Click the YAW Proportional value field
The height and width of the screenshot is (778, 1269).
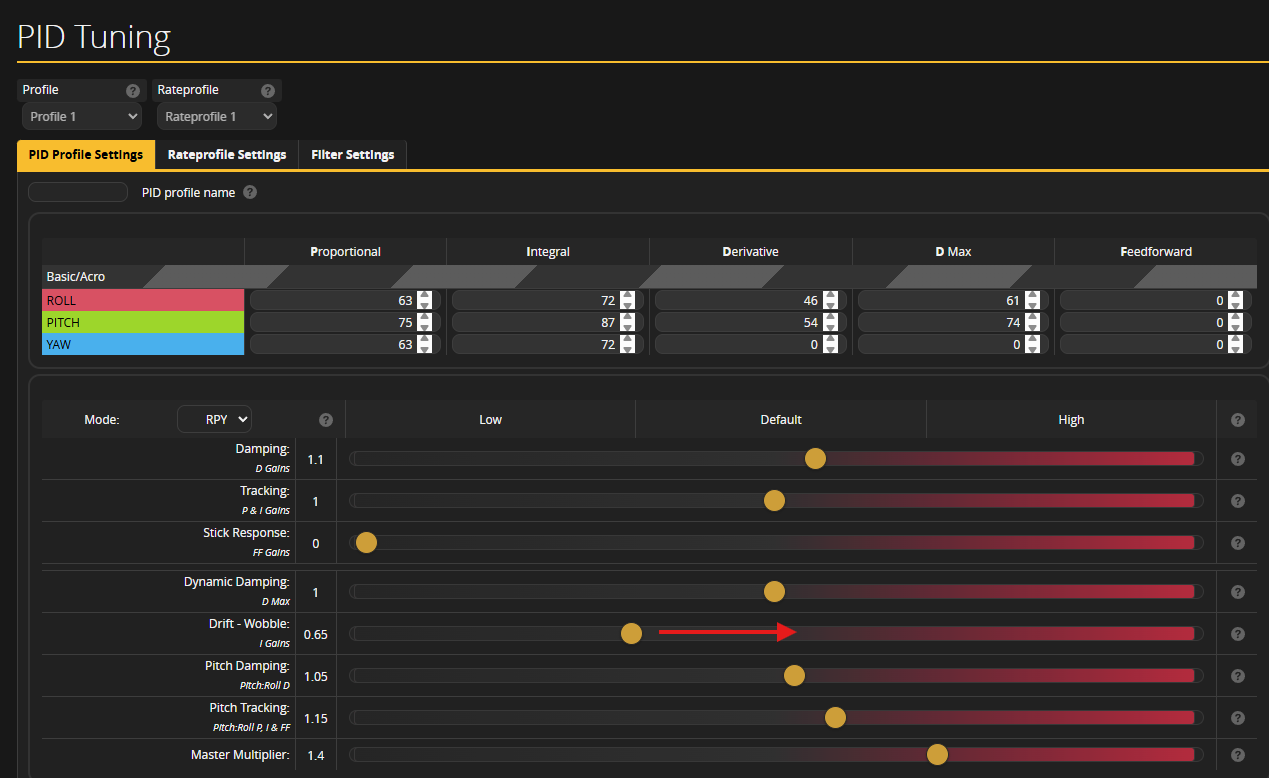pyautogui.click(x=345, y=344)
